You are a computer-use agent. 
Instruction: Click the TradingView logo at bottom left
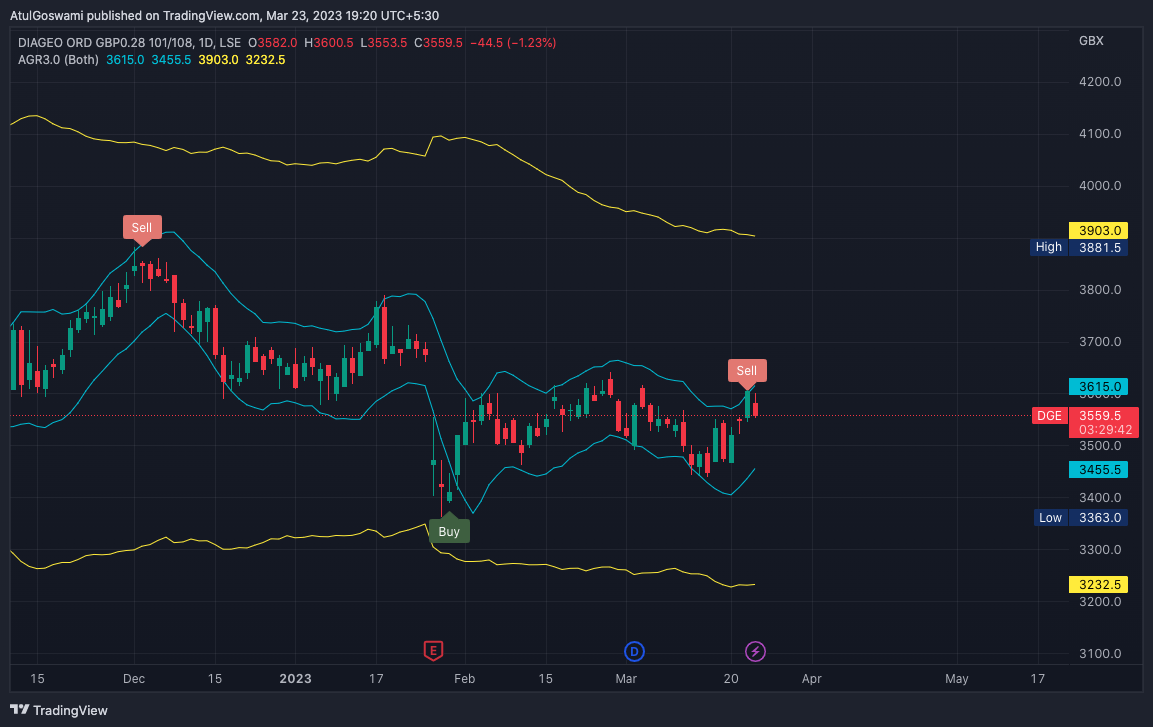coord(59,710)
